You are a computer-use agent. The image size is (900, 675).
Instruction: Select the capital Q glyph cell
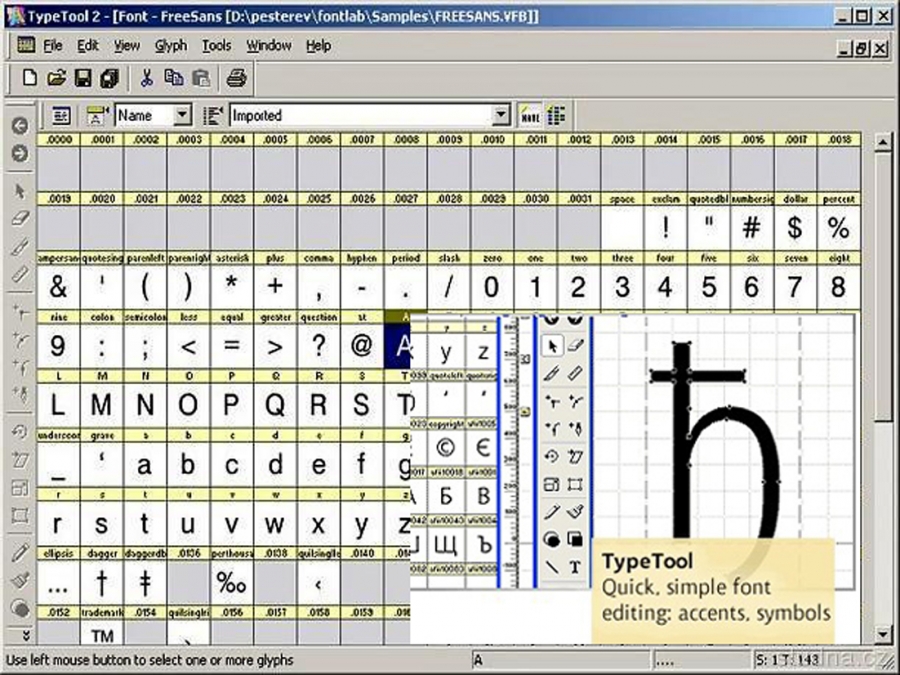(275, 405)
